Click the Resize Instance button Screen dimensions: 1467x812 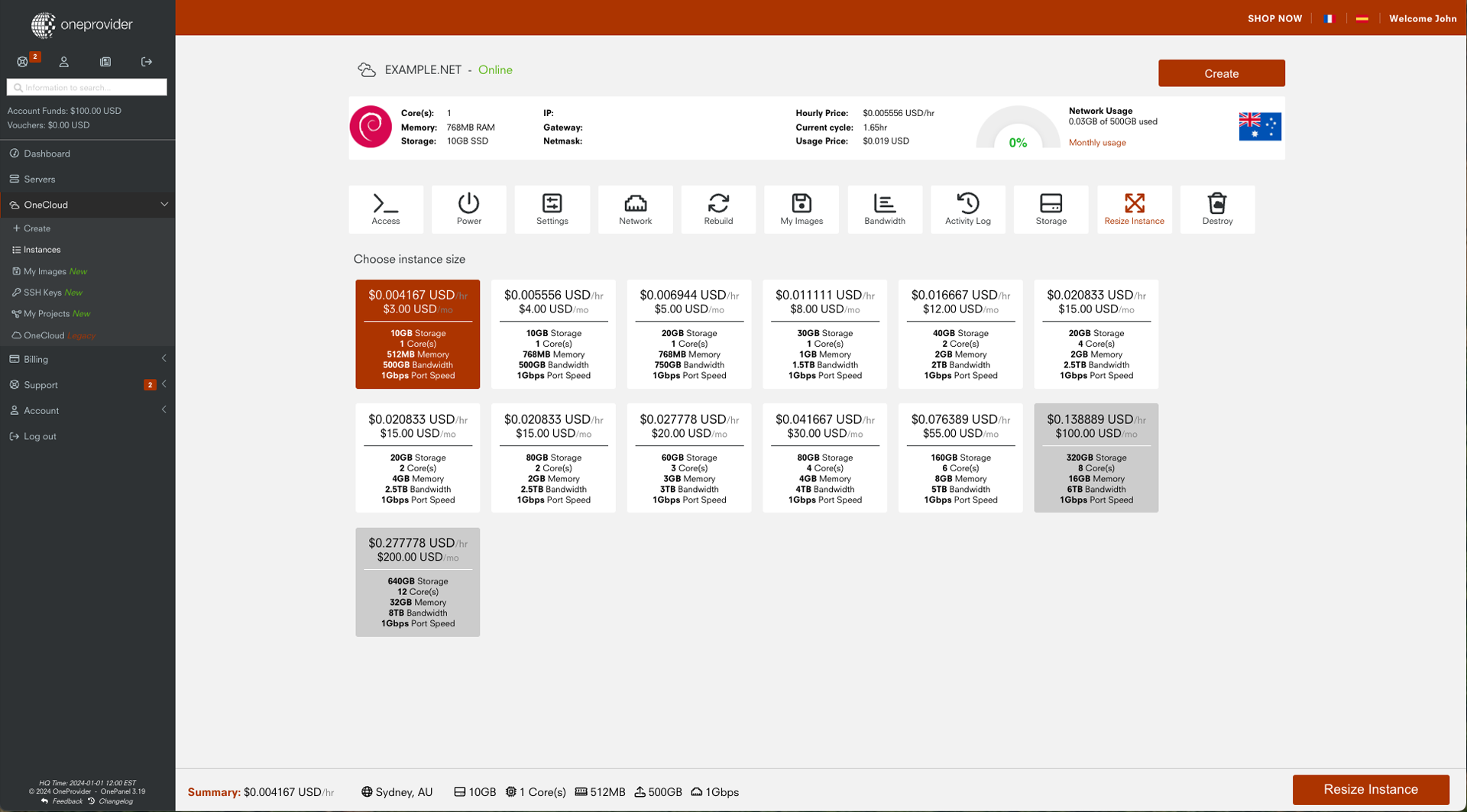pos(1369,789)
